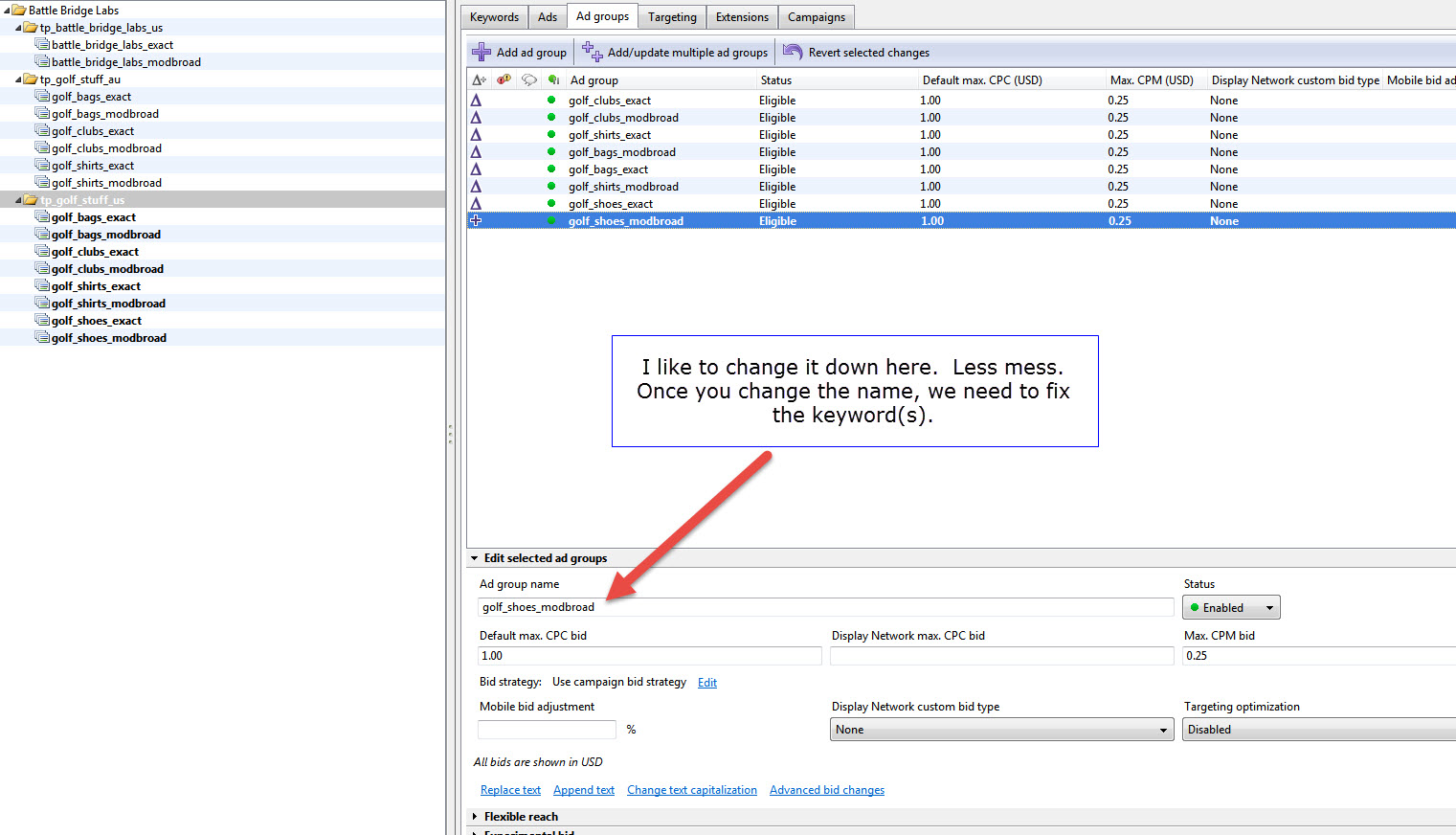
Task: Expand the Flexible reach section
Action: tap(475, 817)
